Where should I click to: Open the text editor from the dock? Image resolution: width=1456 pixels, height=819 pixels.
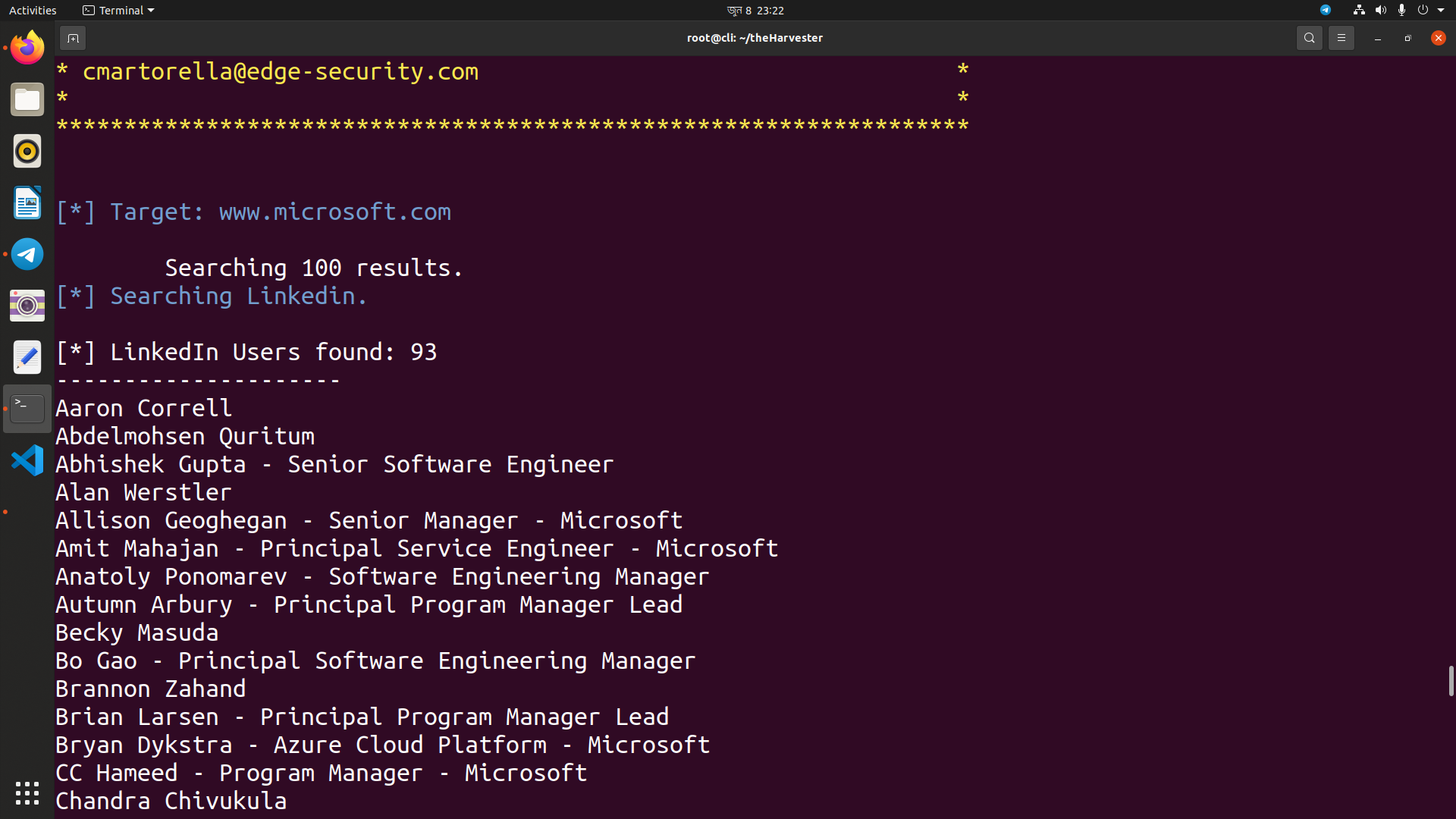[27, 356]
